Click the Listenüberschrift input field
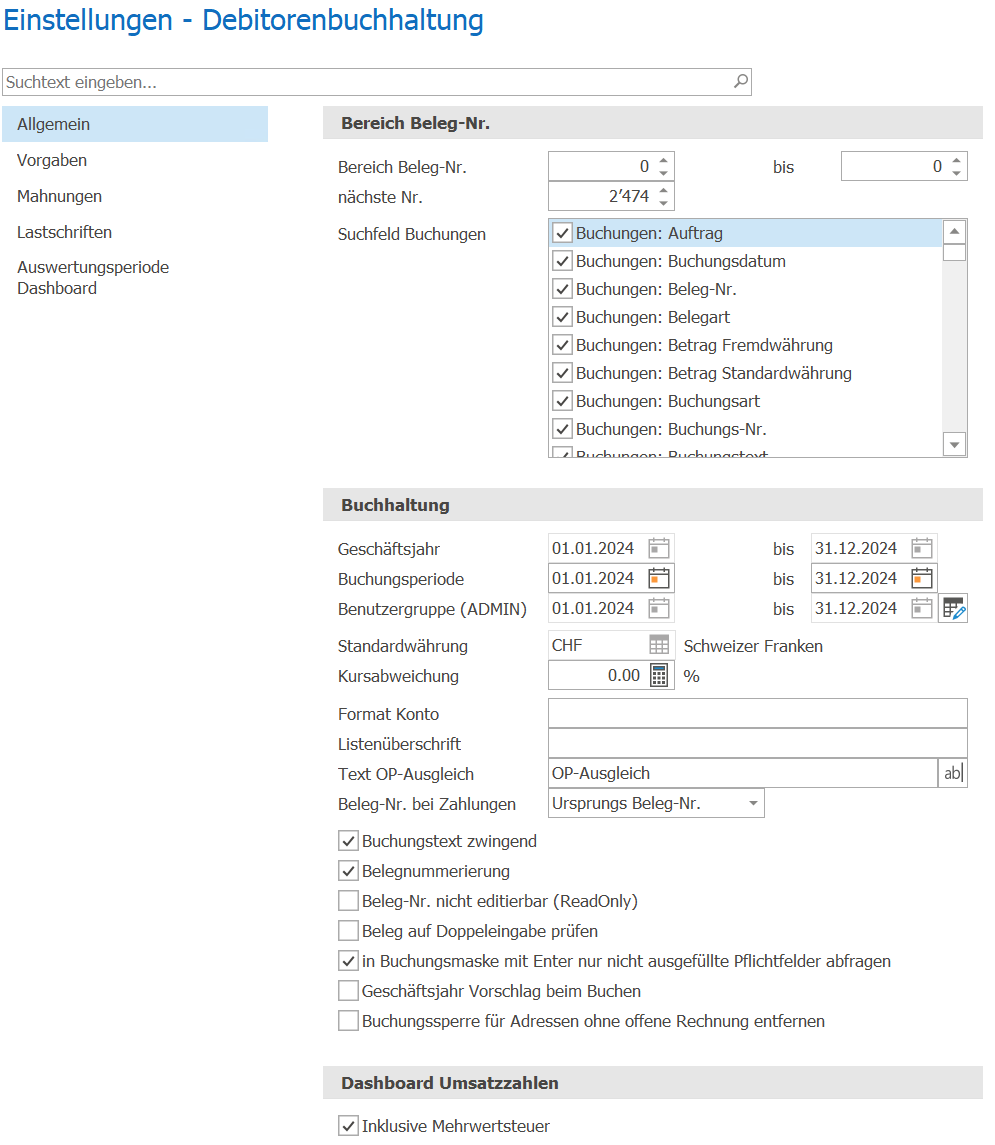This screenshot has height=1145, width=995. tap(758, 743)
